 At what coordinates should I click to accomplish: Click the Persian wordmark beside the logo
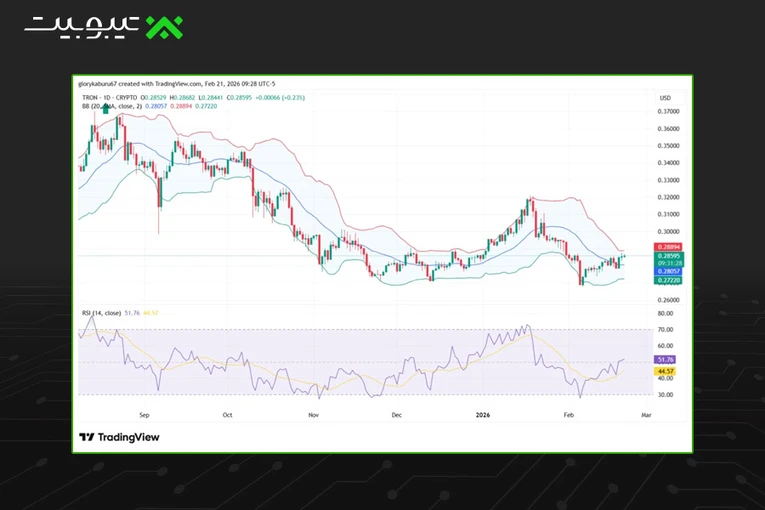click(x=82, y=27)
